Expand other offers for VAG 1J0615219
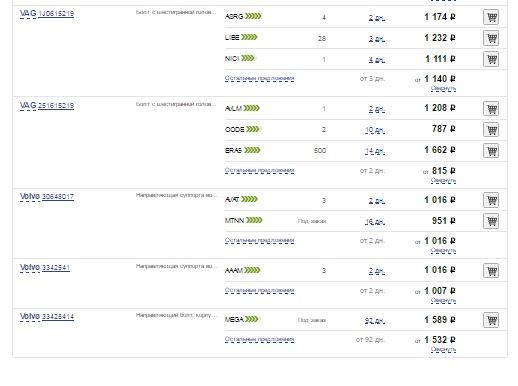The width and height of the screenshot is (518, 386). [x=259, y=78]
